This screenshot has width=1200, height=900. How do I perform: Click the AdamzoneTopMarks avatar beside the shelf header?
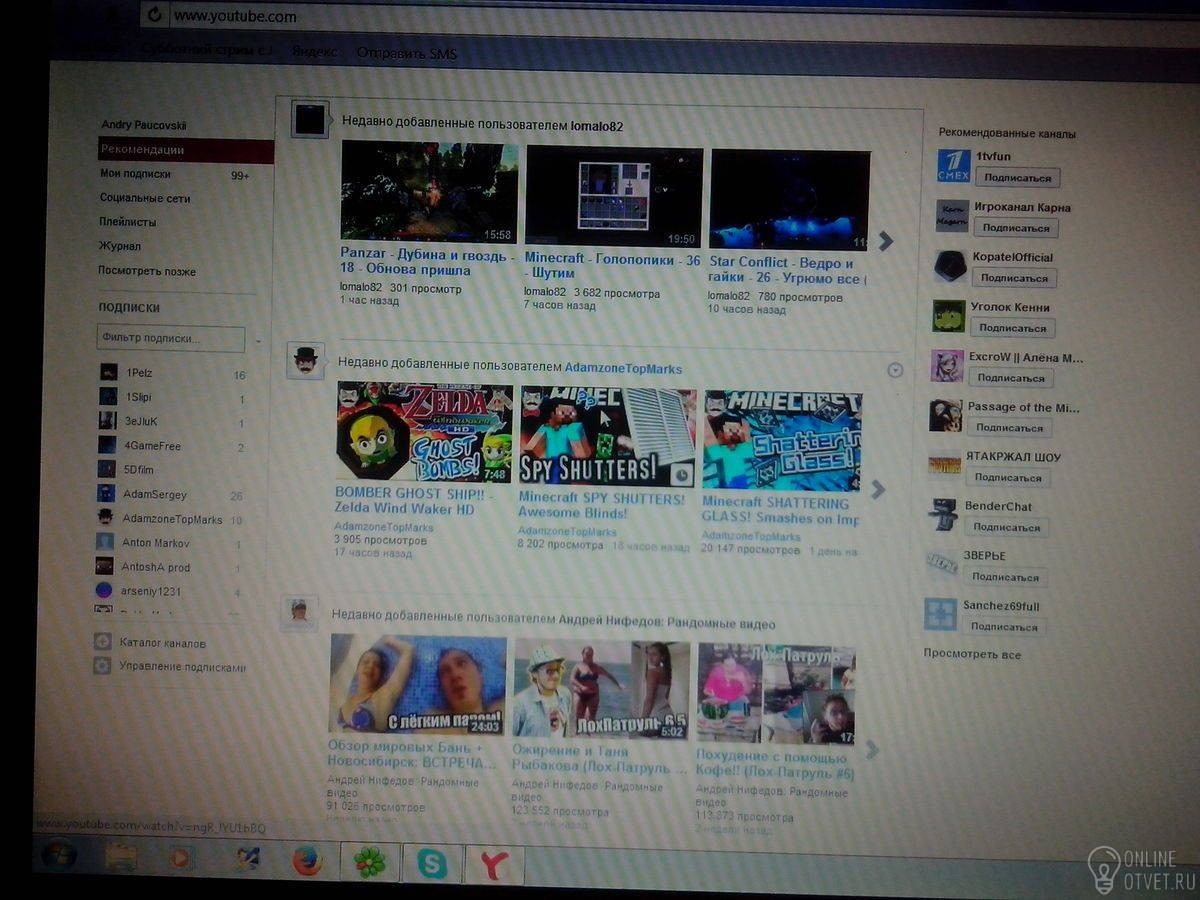[x=306, y=360]
